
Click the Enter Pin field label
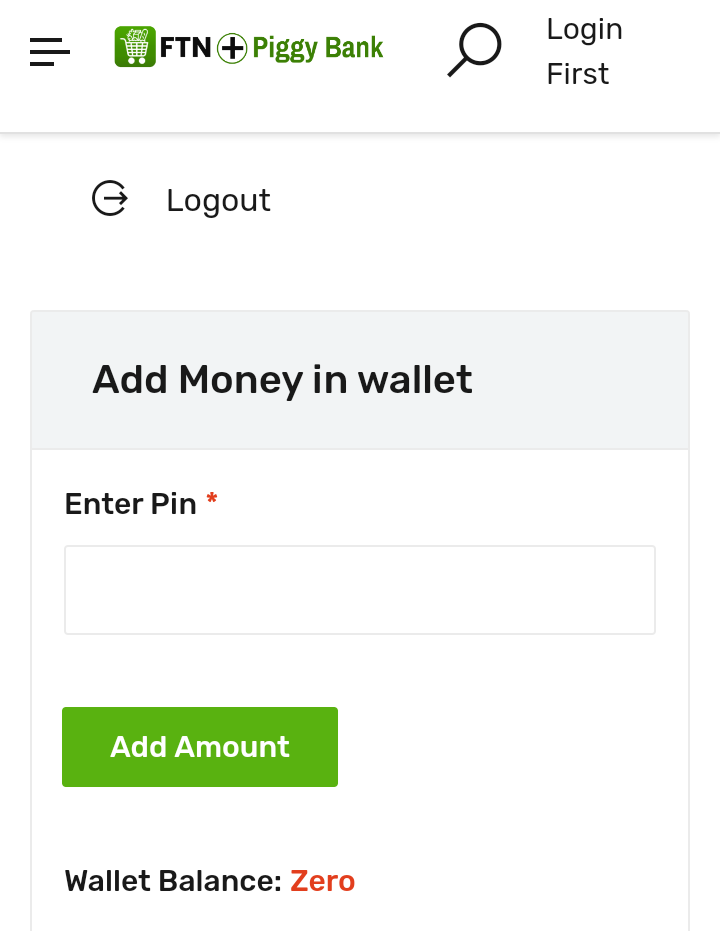[130, 504]
